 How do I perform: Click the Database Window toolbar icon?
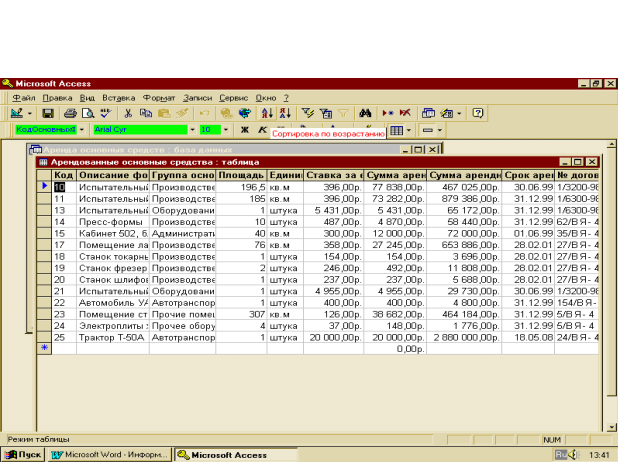click(x=429, y=114)
